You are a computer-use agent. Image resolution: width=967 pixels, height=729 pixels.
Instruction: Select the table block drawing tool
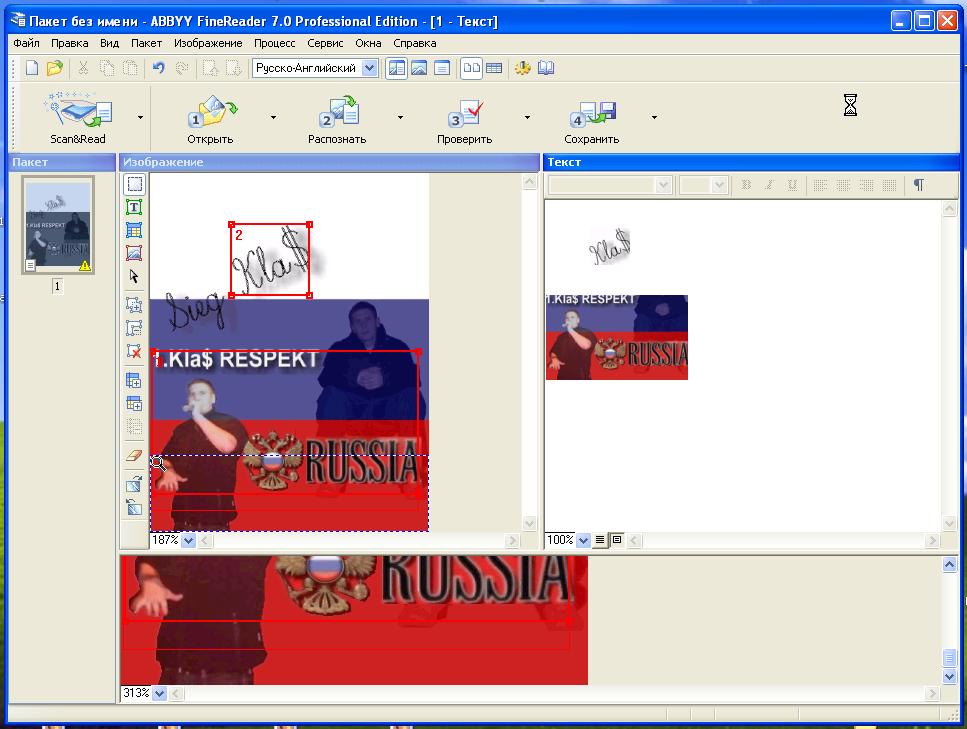pyautogui.click(x=134, y=230)
